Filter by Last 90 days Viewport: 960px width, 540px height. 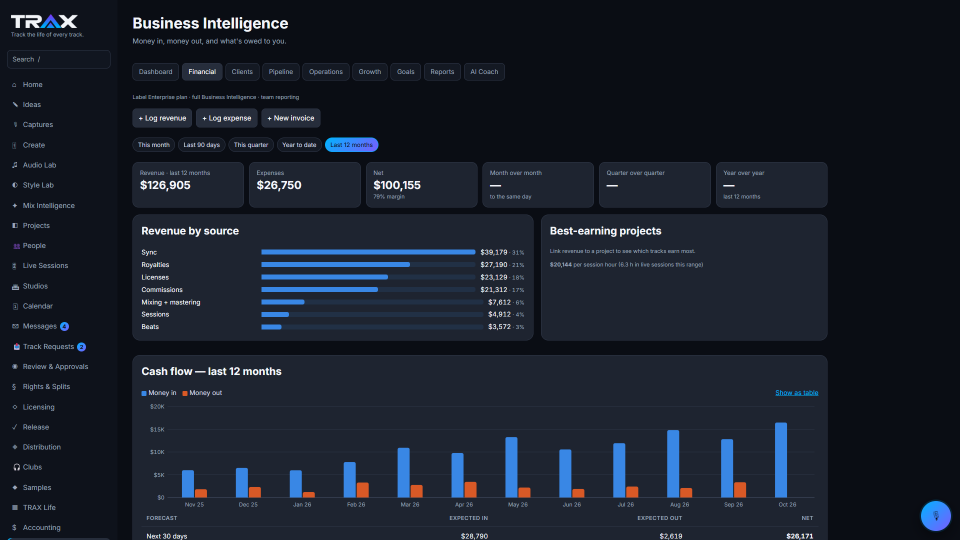(201, 145)
